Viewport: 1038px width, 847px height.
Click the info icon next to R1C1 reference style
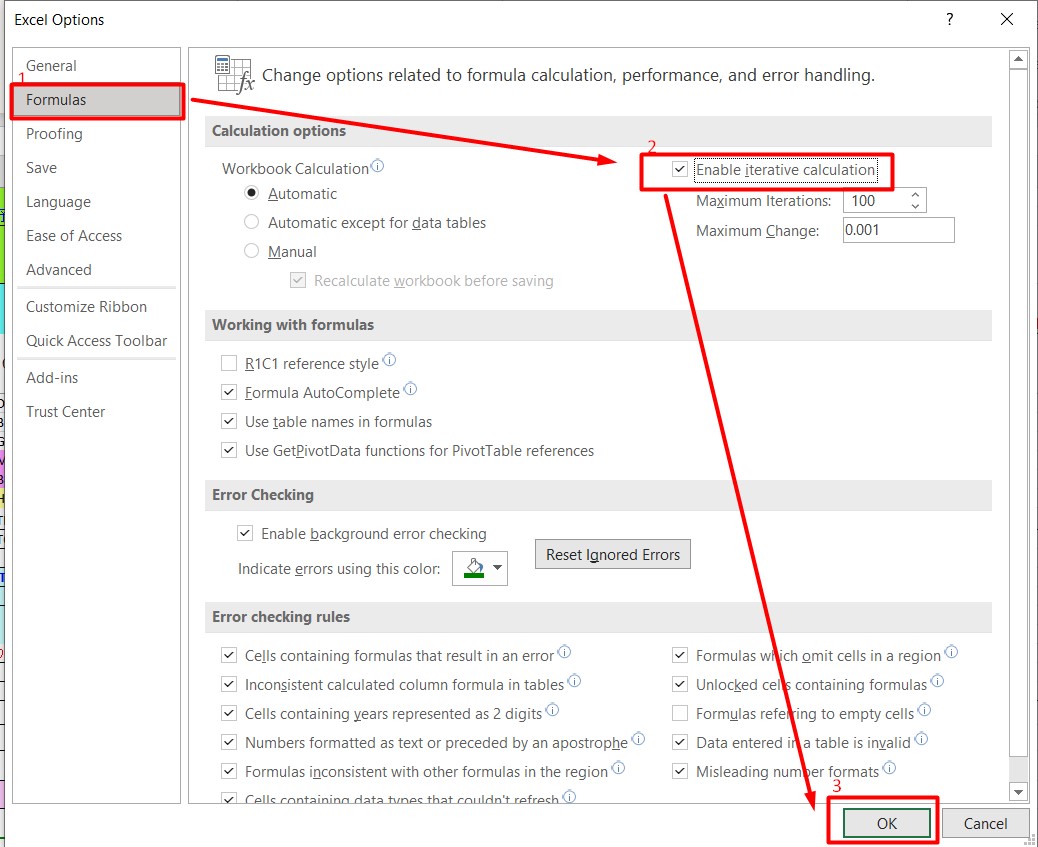click(388, 360)
